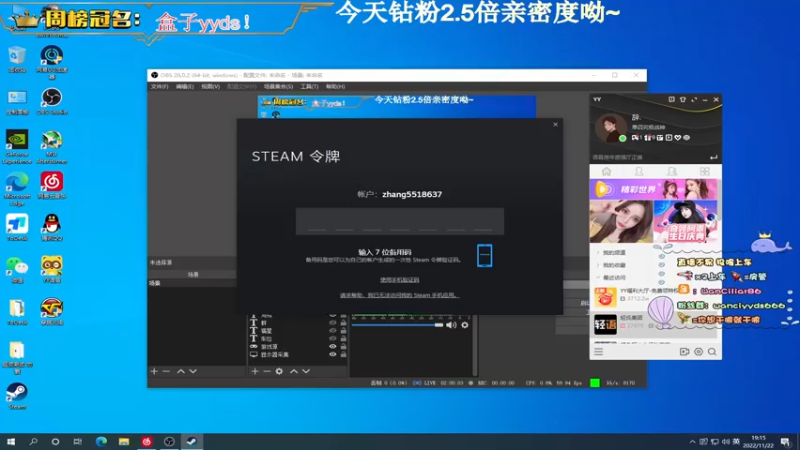This screenshot has width=800, height=450.
Task: Select the display capture source row
Action: click(298, 354)
